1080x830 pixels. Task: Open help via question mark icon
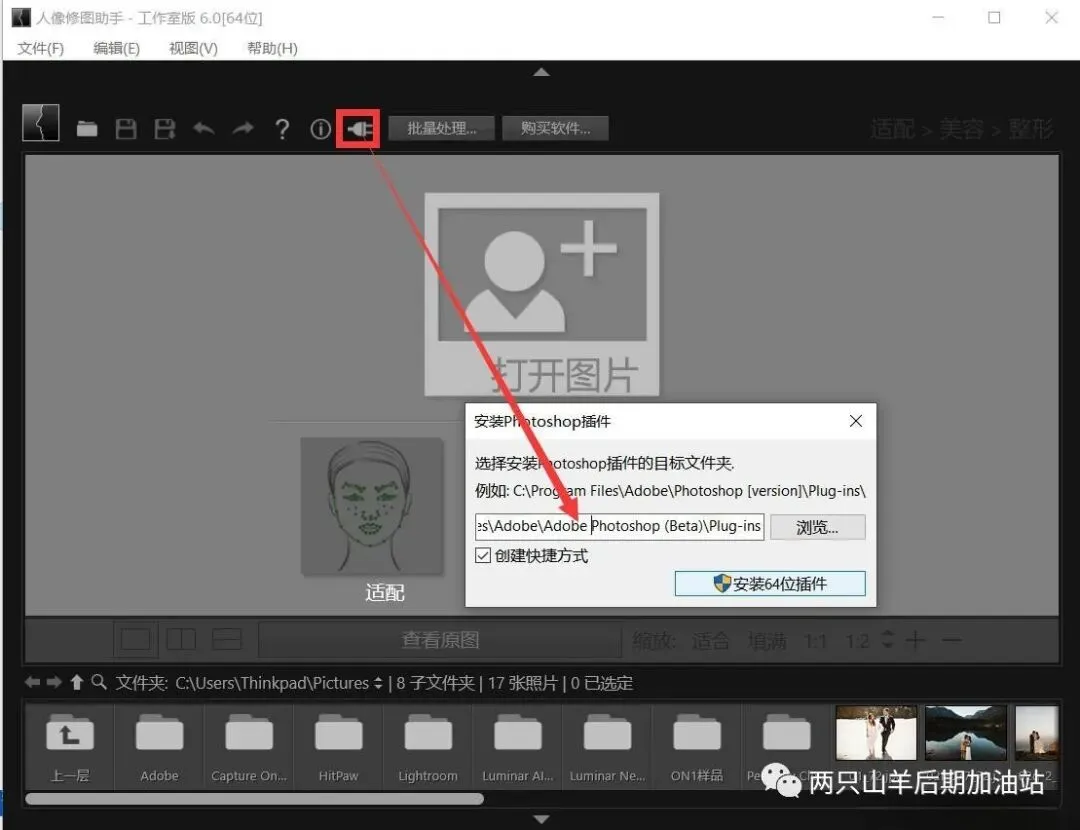pyautogui.click(x=282, y=129)
